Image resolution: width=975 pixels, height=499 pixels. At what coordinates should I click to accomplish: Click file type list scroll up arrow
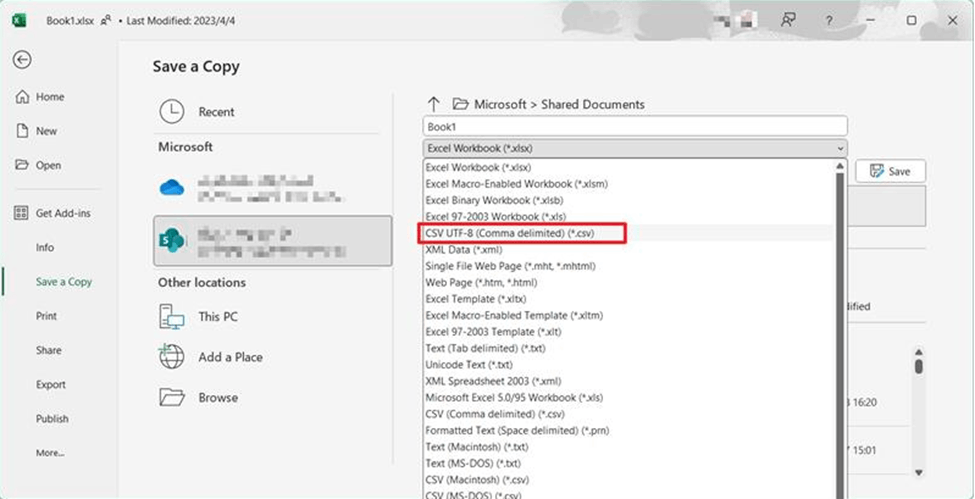coord(839,166)
